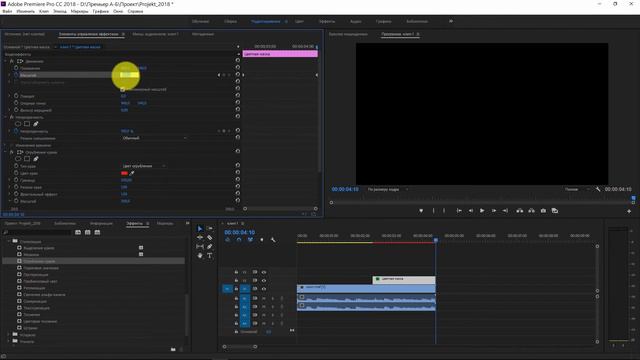Expand the Граница parameter row
640x360 pixels.
(9, 180)
